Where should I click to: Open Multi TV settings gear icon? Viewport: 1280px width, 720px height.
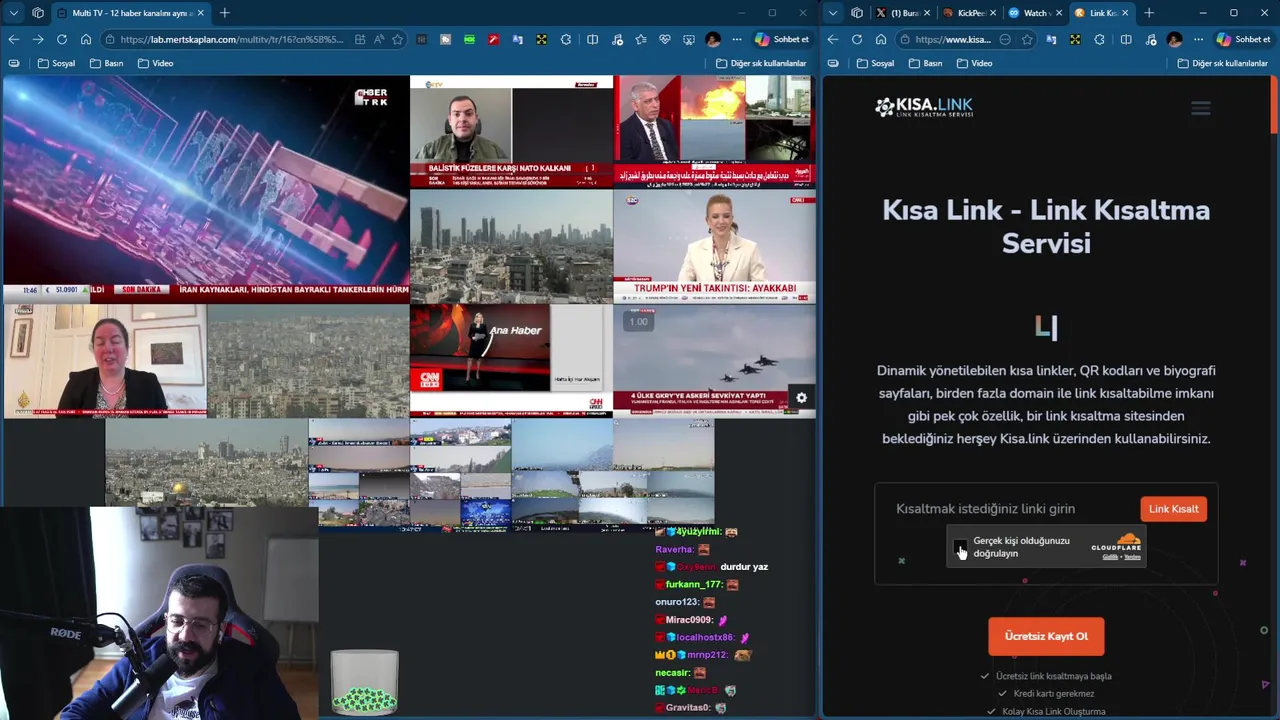[801, 398]
